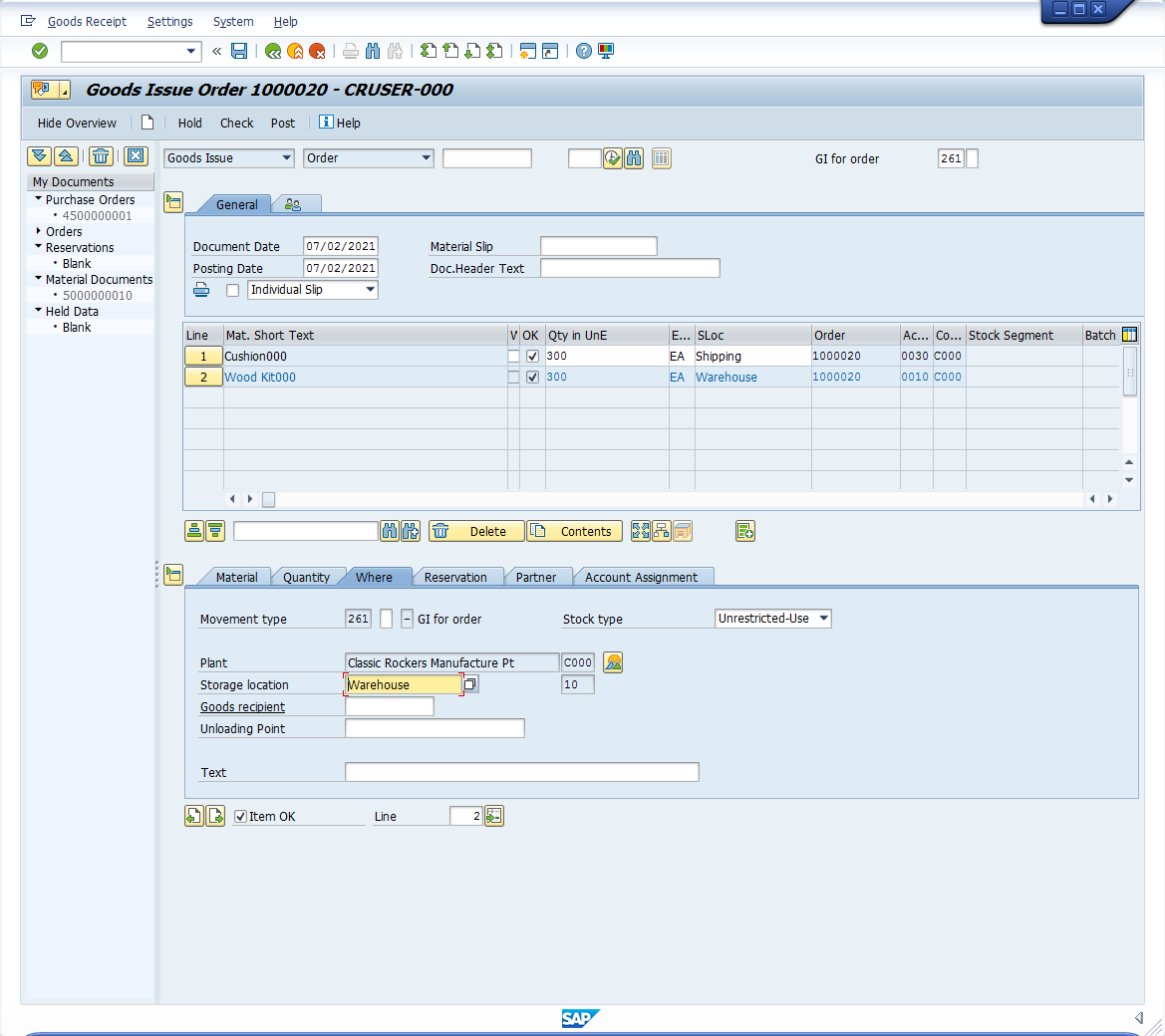
Task: Open the Goods Receipt menu
Action: 87,22
